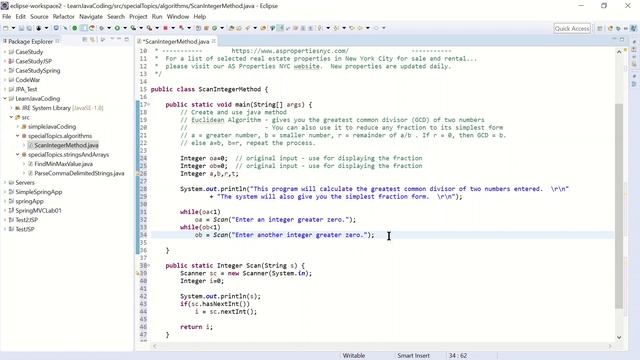Click the editor scroll down arrow
The image size is (640, 360).
click(x=619, y=338)
